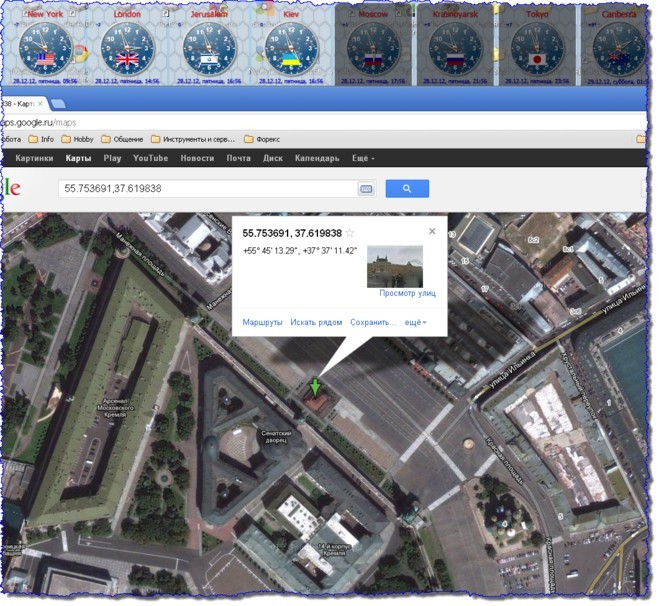The width and height of the screenshot is (659, 606).
Task: Open the YouTube item in Google bar
Action: coord(150,158)
